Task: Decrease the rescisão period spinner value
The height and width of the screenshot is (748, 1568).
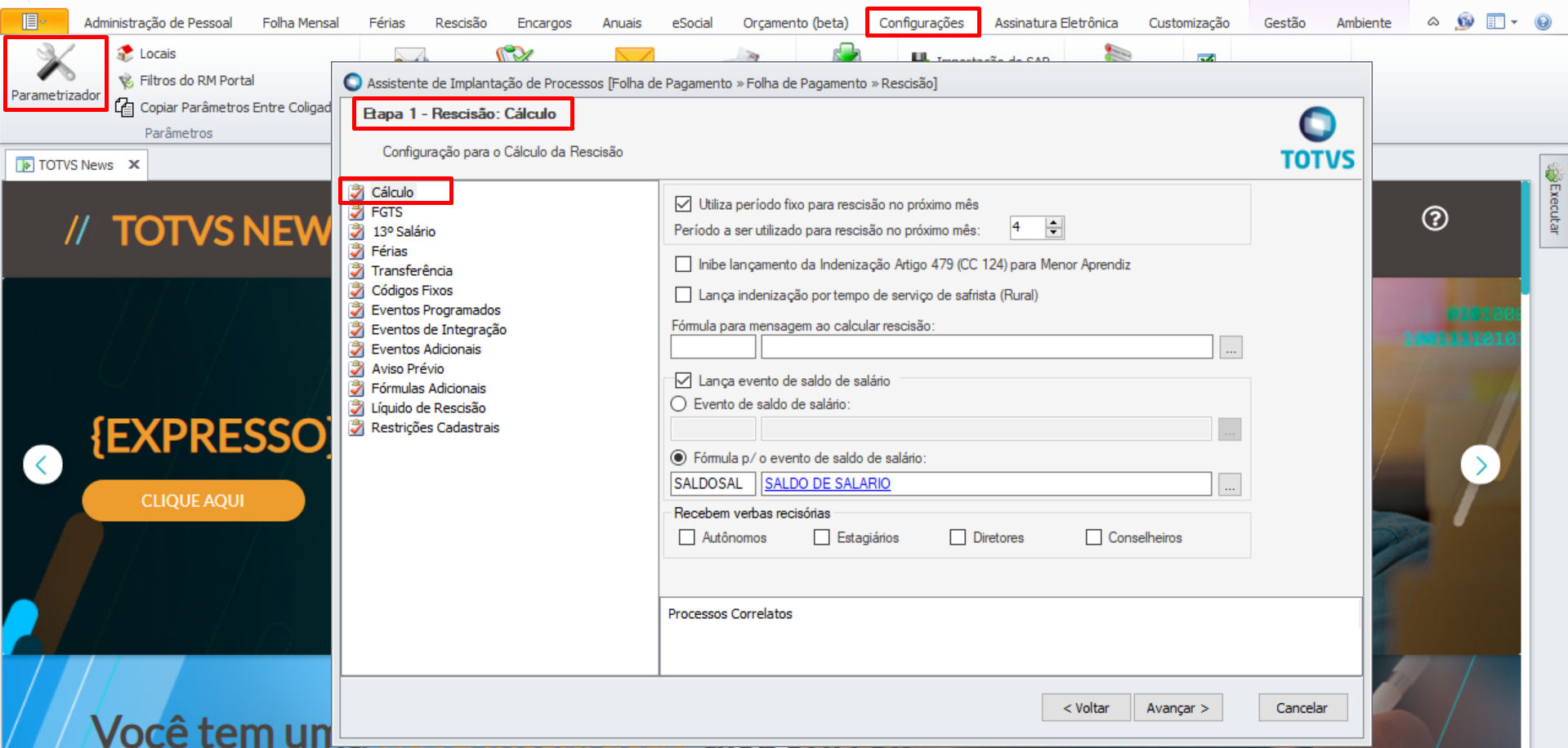Action: click(1054, 233)
